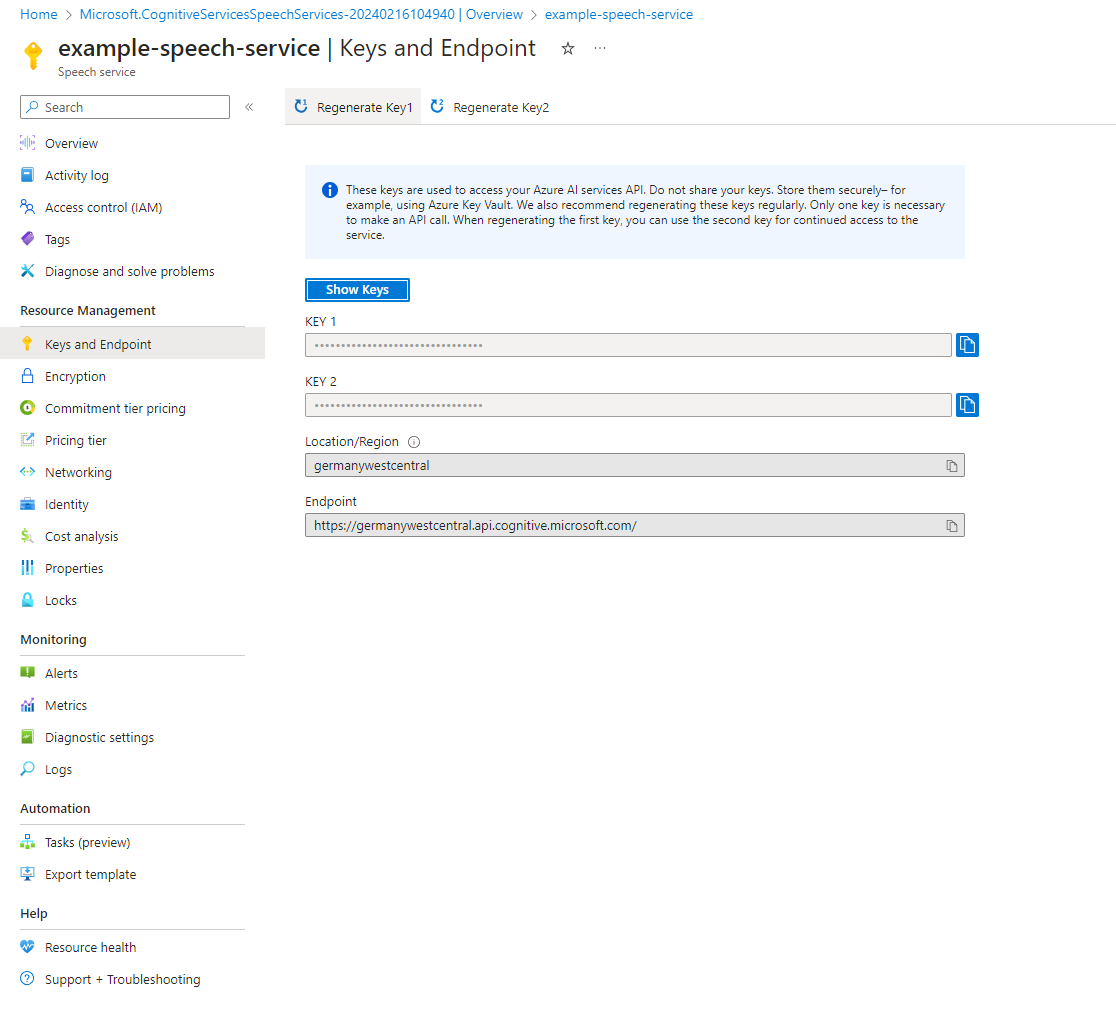
Task: Copy the KEY 2 value
Action: coord(966,404)
